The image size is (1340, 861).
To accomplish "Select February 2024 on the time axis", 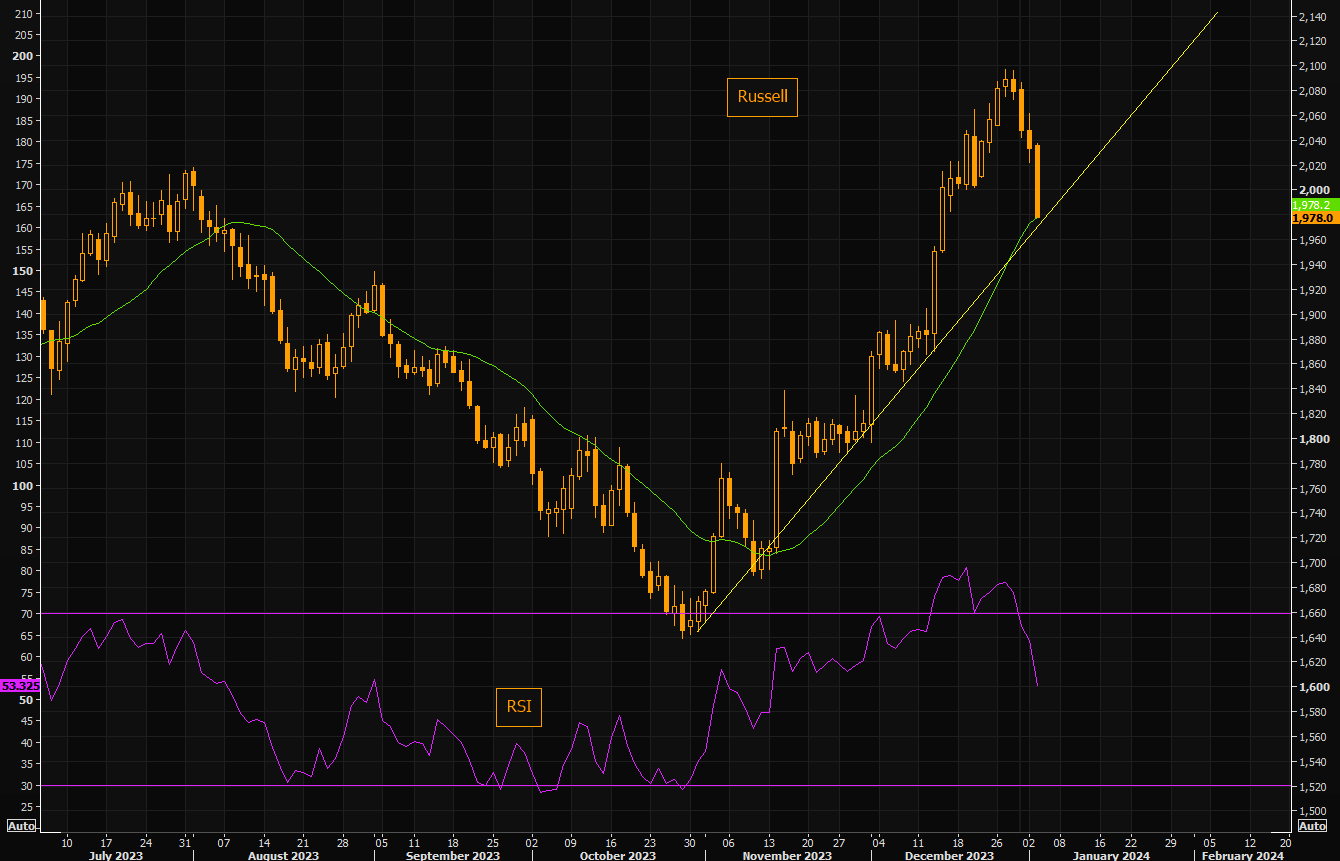I will pos(1242,855).
